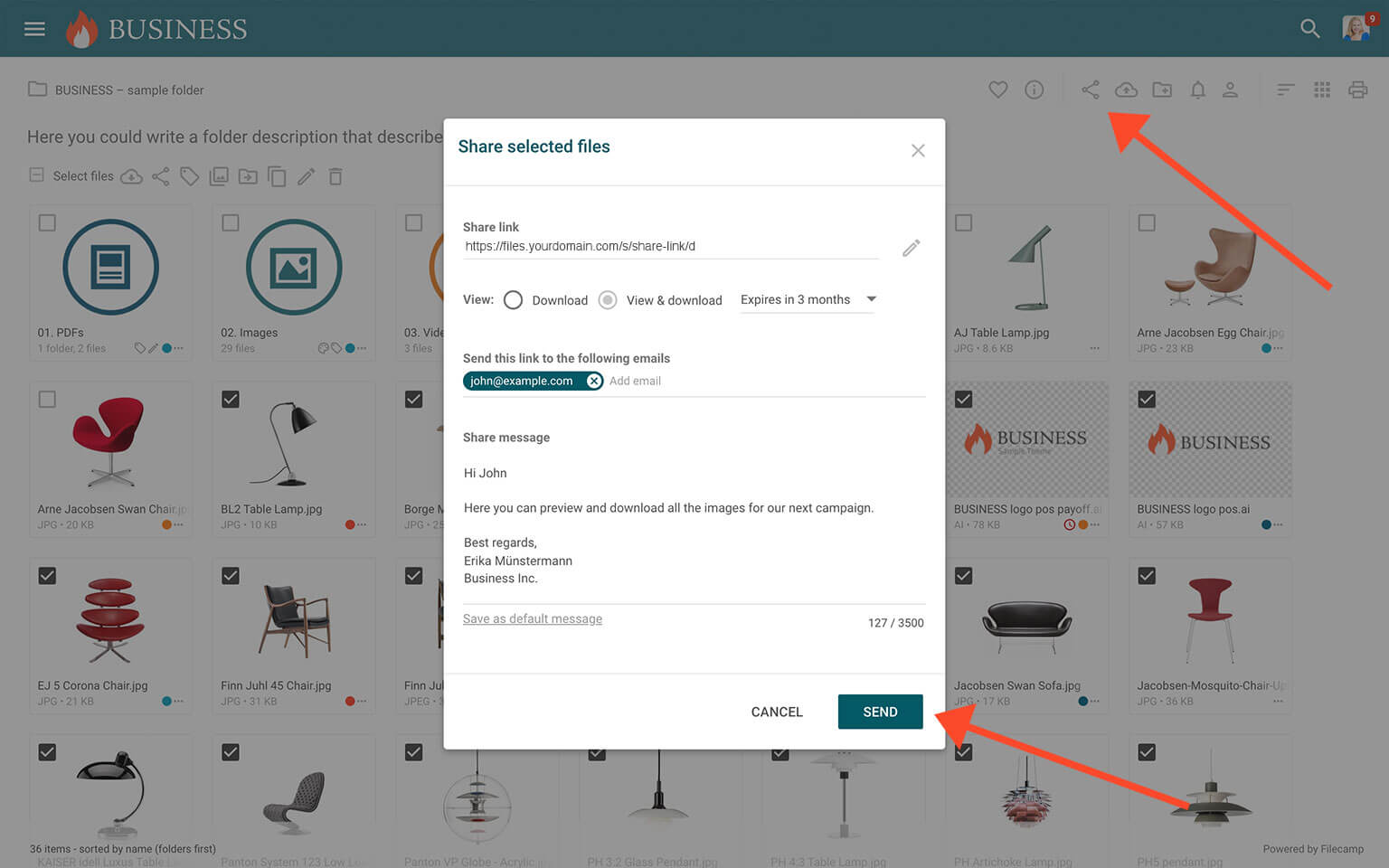Uncheck the EJ 5 Corona Chair checkbox

tap(47, 575)
